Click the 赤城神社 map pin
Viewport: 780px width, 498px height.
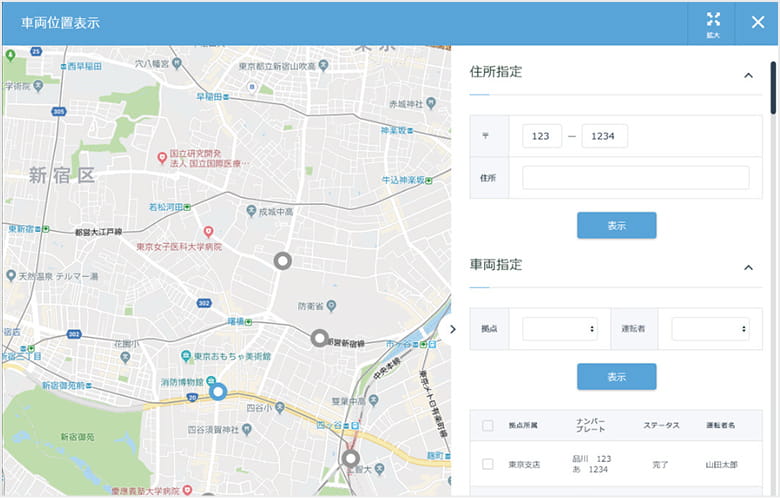[431, 103]
